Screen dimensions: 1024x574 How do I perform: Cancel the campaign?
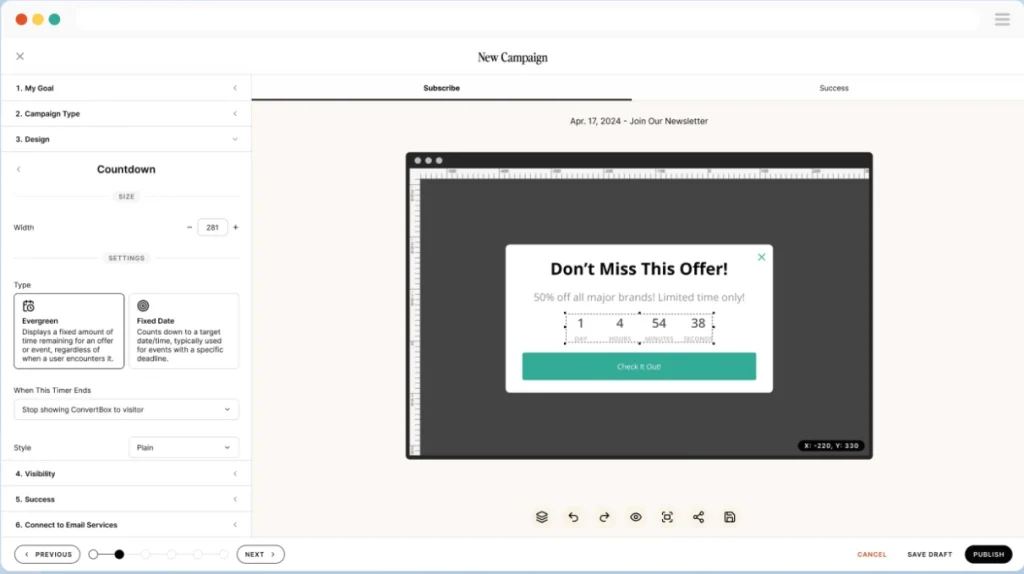(872, 554)
